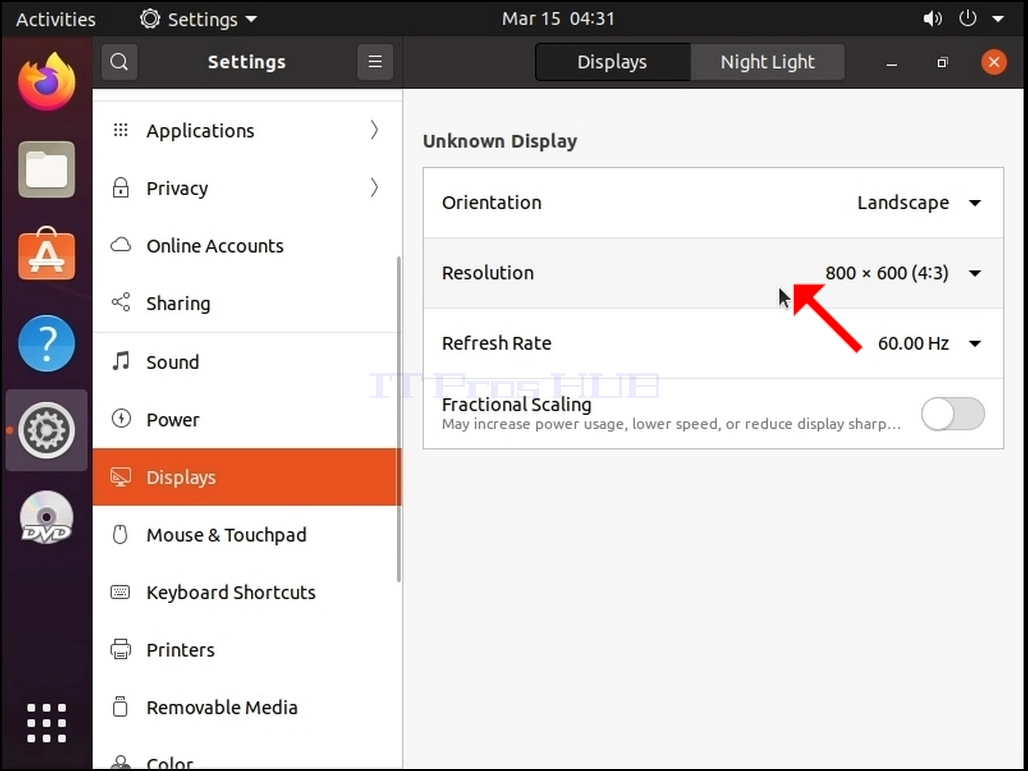Open the Settings app menu in top bar

[x=199, y=19]
